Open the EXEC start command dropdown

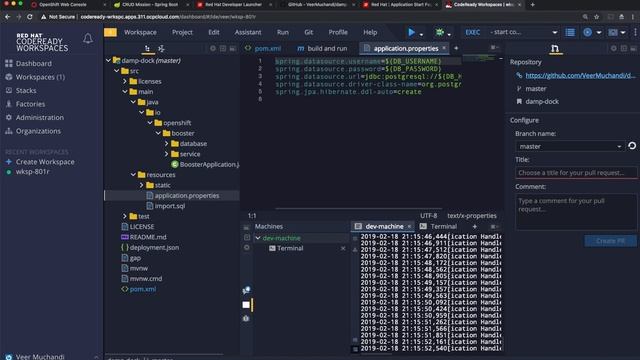pos(555,32)
